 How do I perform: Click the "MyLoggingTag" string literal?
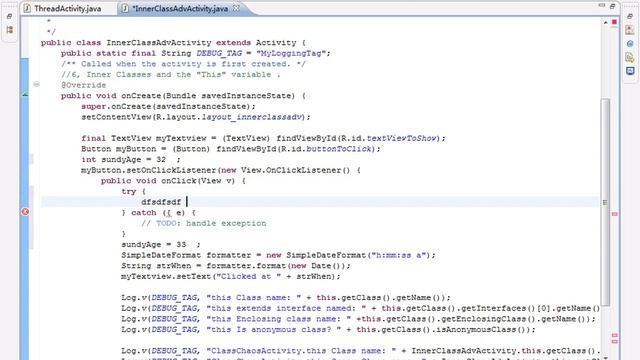click(x=291, y=53)
